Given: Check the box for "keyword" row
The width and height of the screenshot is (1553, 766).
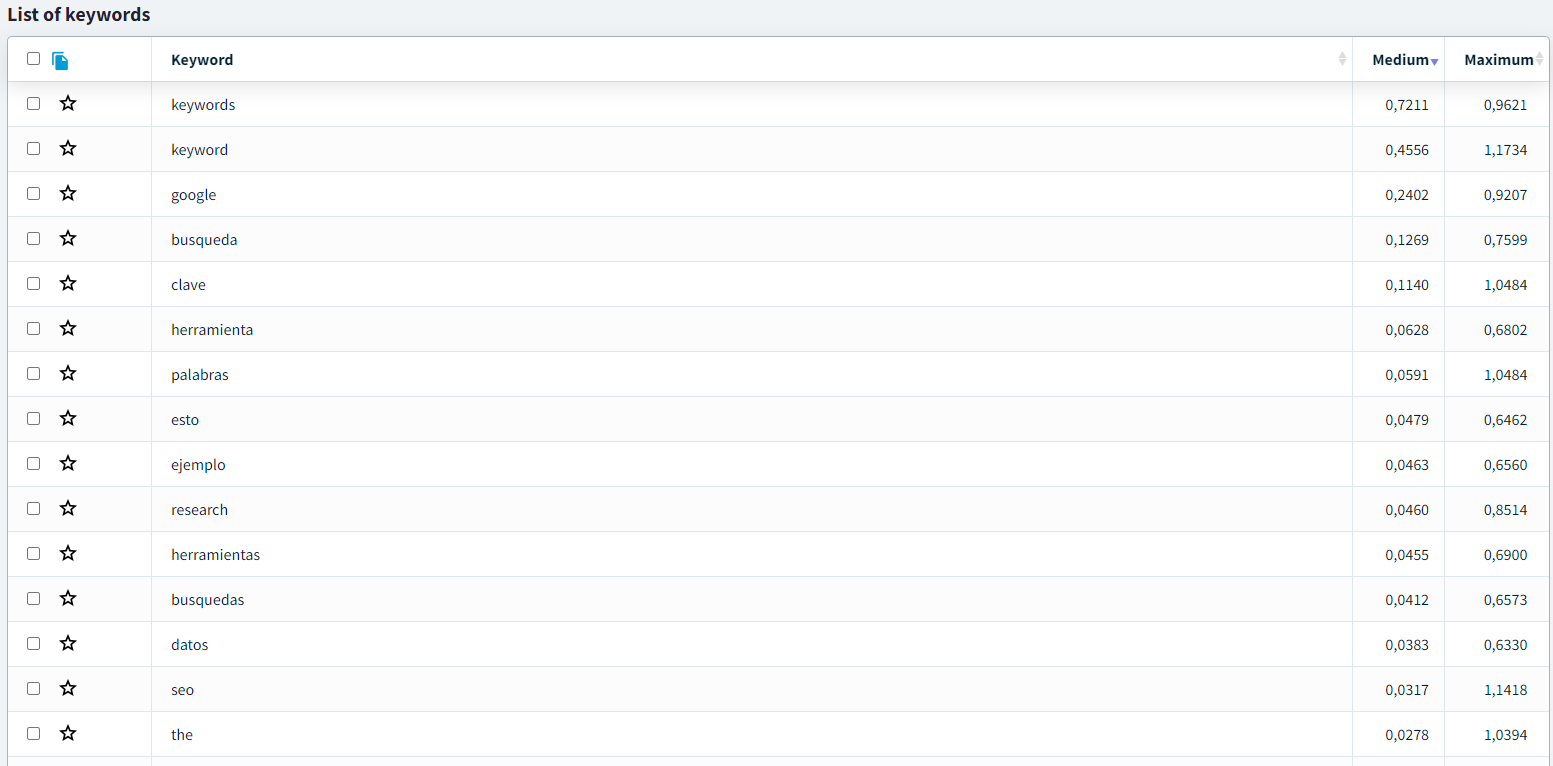Looking at the screenshot, I should click(34, 149).
